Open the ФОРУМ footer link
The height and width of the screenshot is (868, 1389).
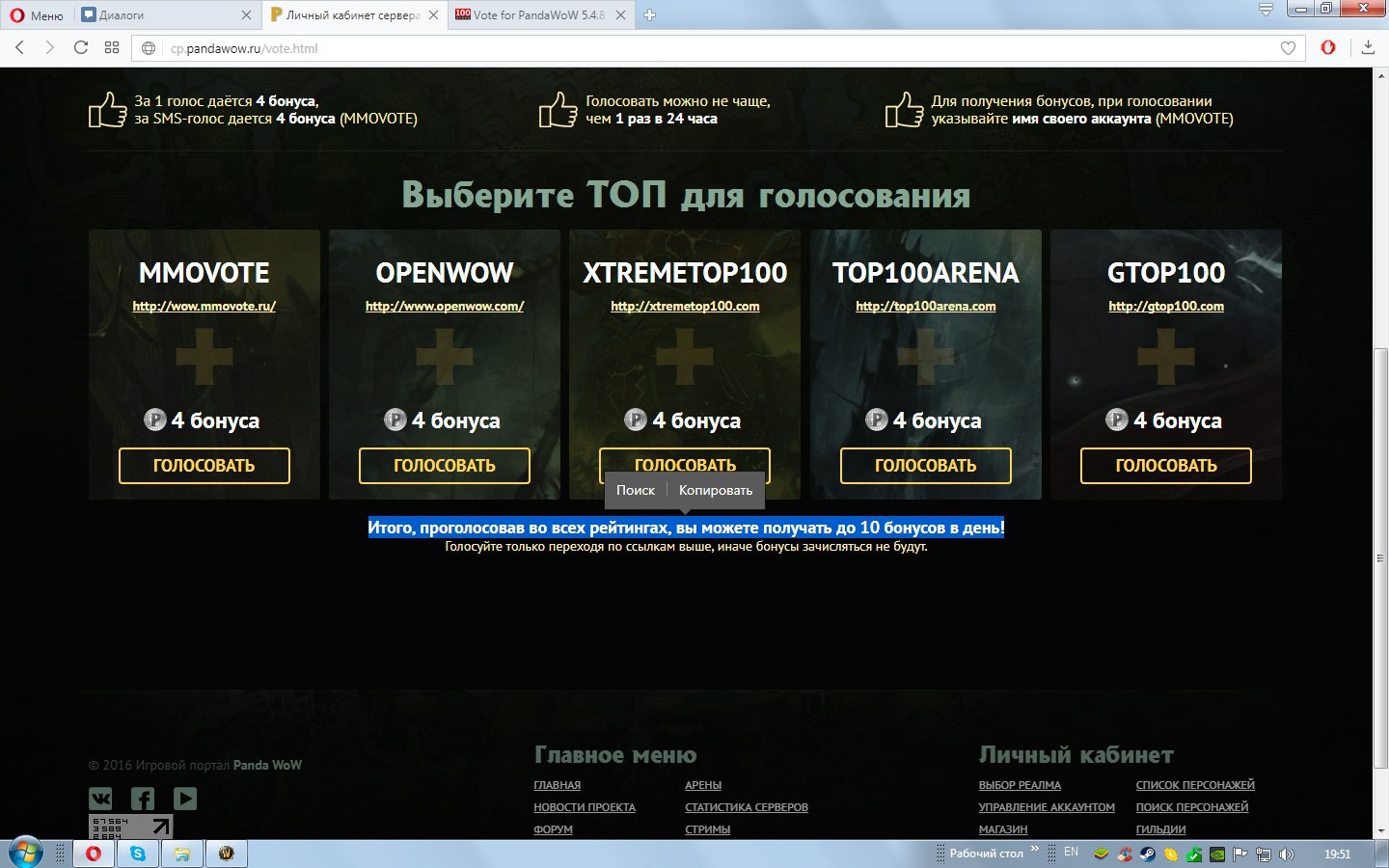click(554, 829)
